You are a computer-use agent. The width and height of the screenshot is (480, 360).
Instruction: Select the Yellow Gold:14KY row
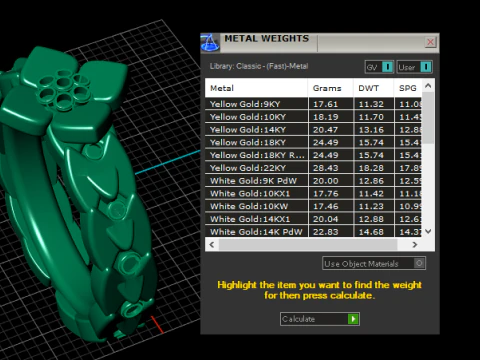click(x=313, y=130)
